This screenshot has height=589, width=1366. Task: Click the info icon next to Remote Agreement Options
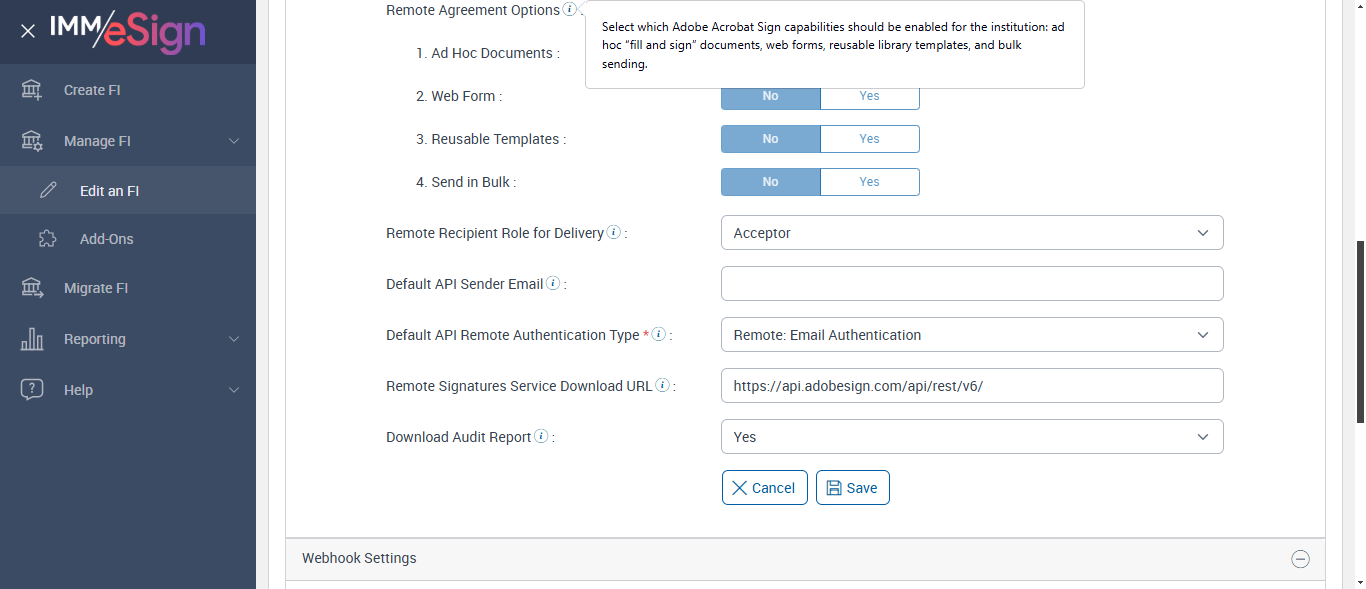coord(569,10)
